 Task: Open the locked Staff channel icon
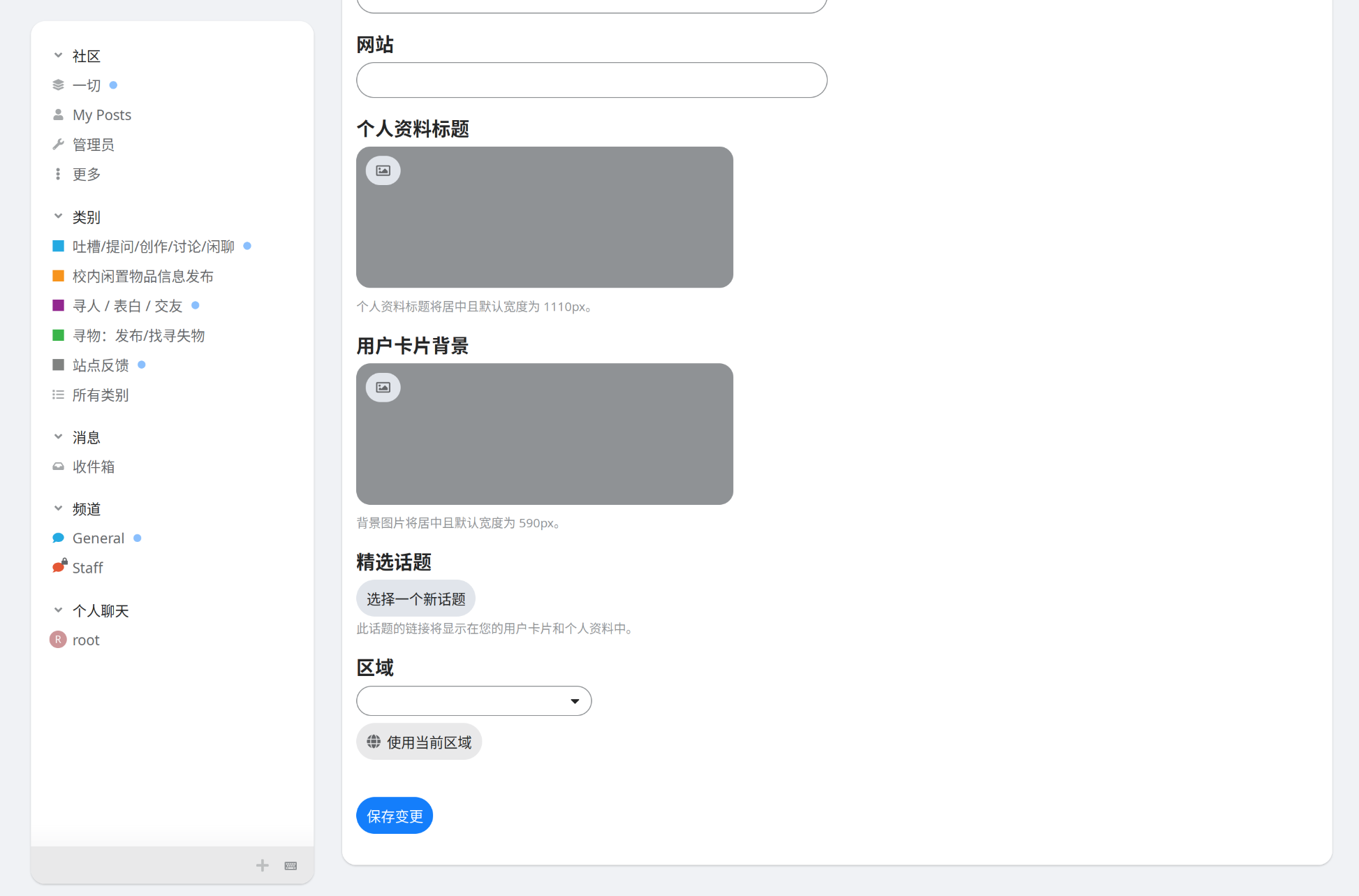coord(59,566)
